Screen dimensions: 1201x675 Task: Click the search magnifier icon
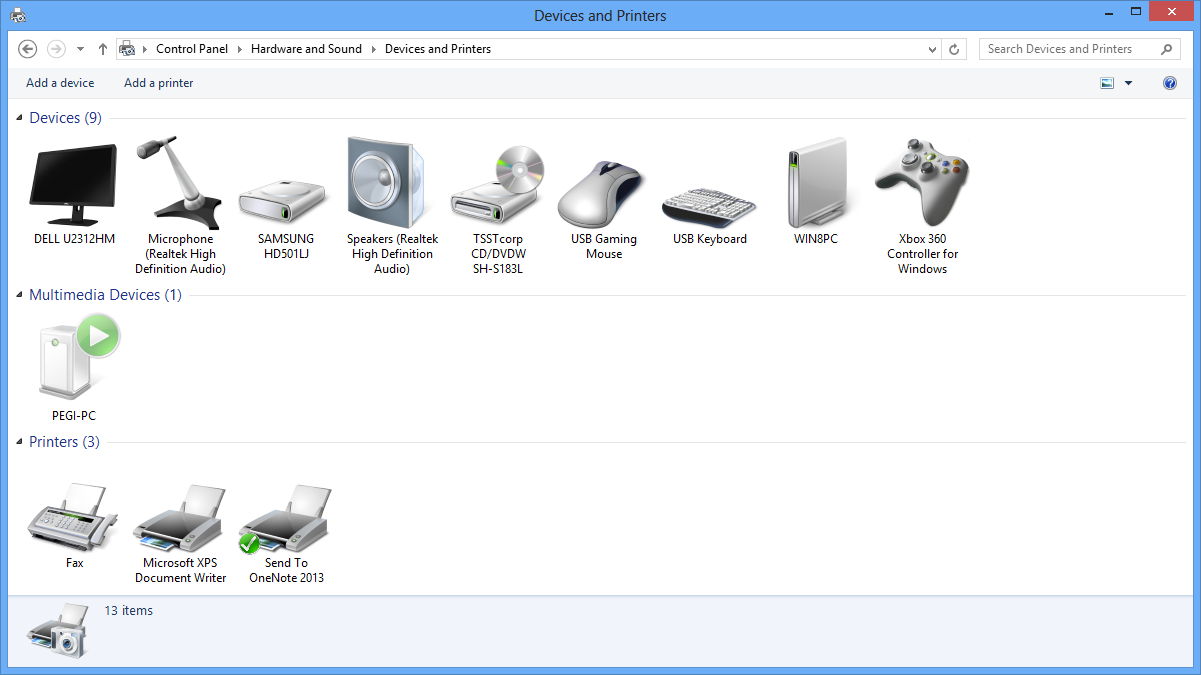point(1167,49)
